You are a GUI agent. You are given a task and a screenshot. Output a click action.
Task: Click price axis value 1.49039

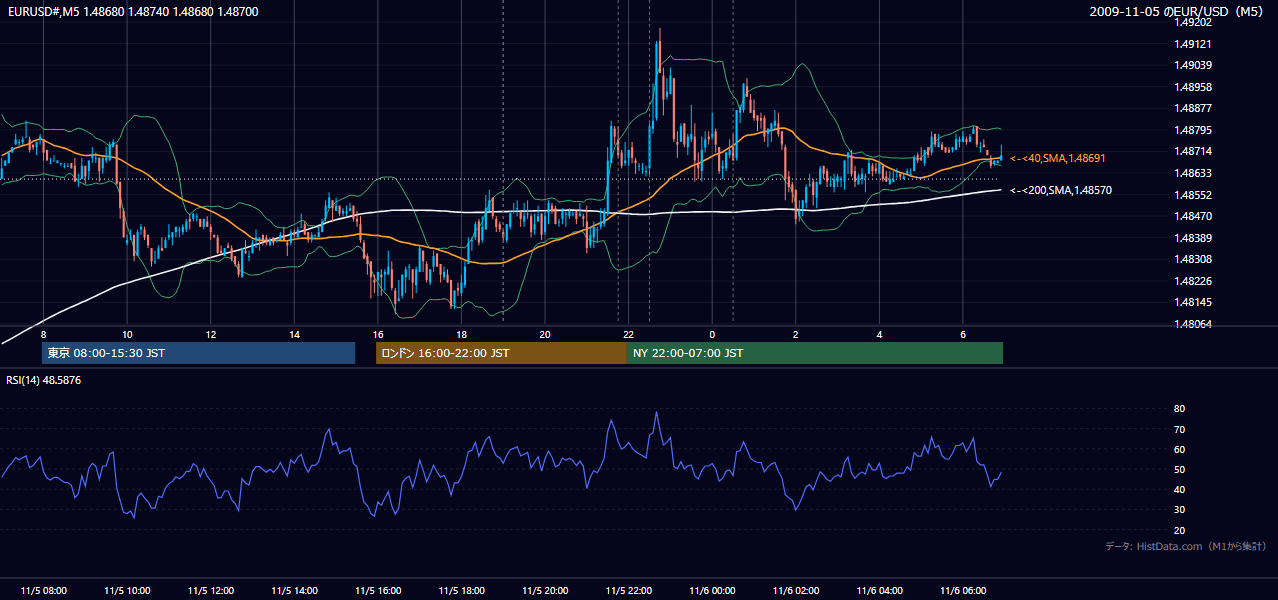coord(1192,66)
